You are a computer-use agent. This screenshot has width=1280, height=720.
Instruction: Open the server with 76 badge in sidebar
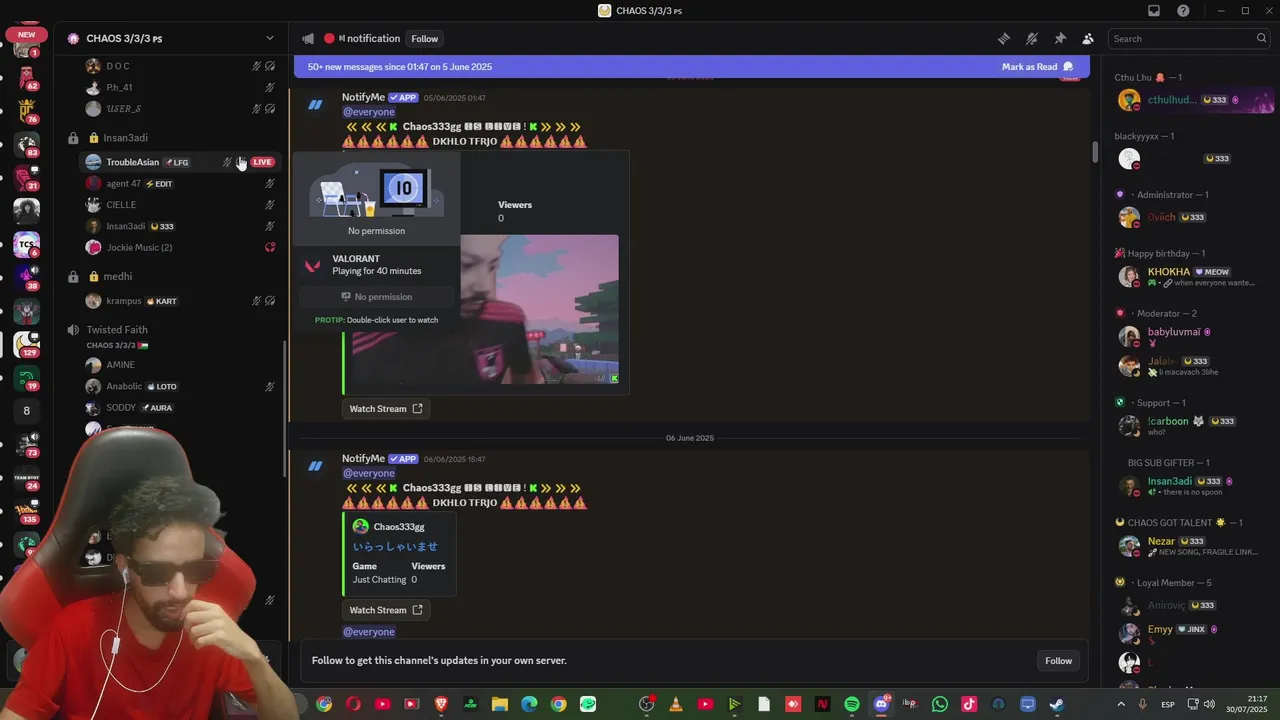tap(27, 112)
